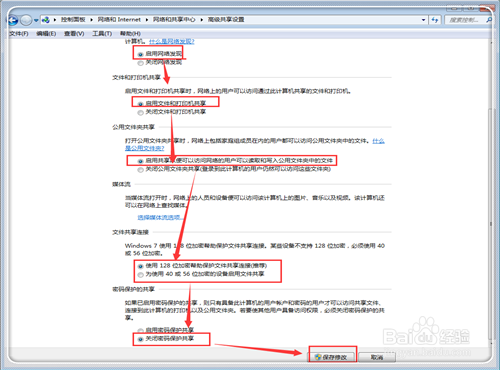
Task: Expand the arrow after 控制面板 breadcrumb
Action: 91,20
